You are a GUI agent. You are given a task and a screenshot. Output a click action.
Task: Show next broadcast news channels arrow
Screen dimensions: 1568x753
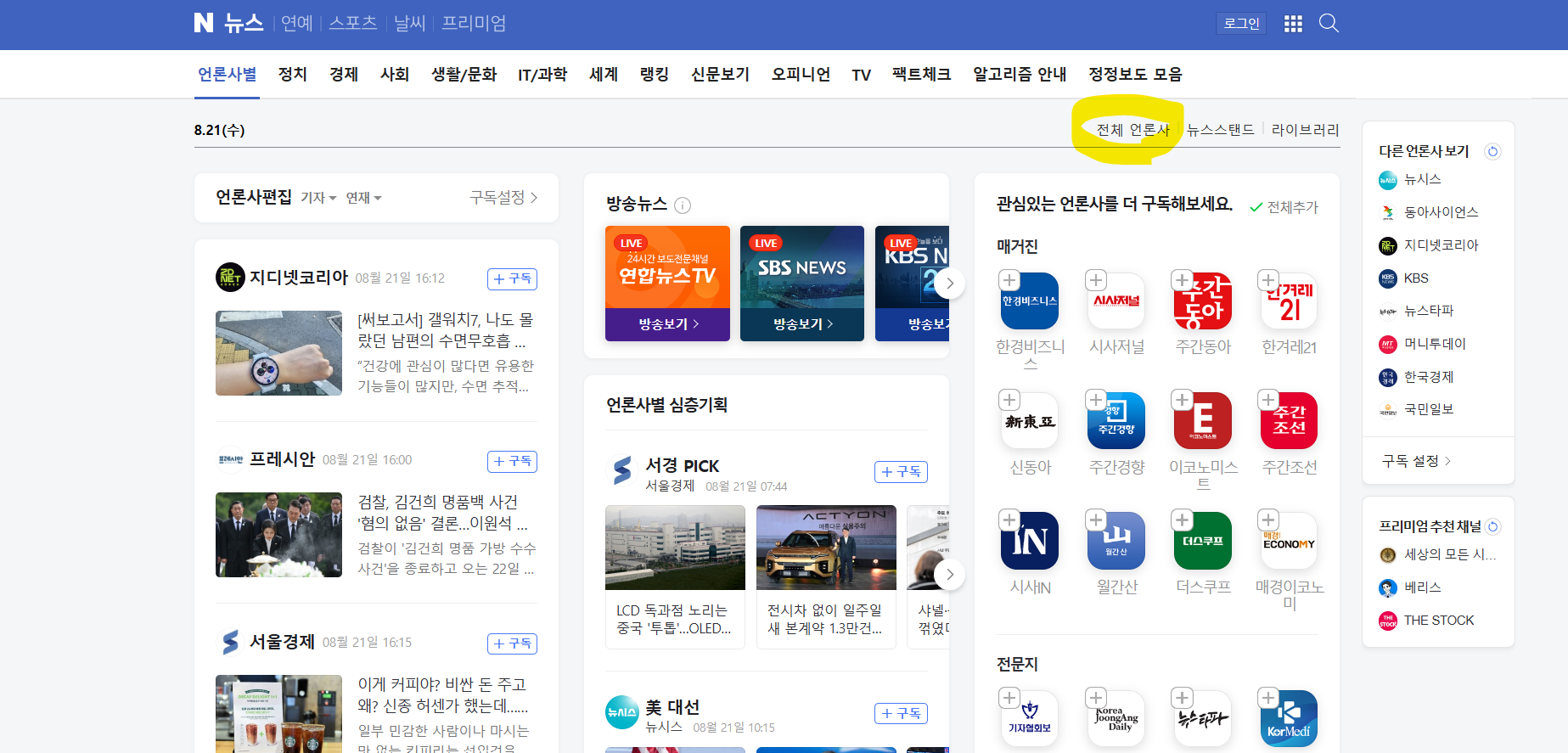pyautogui.click(x=950, y=284)
